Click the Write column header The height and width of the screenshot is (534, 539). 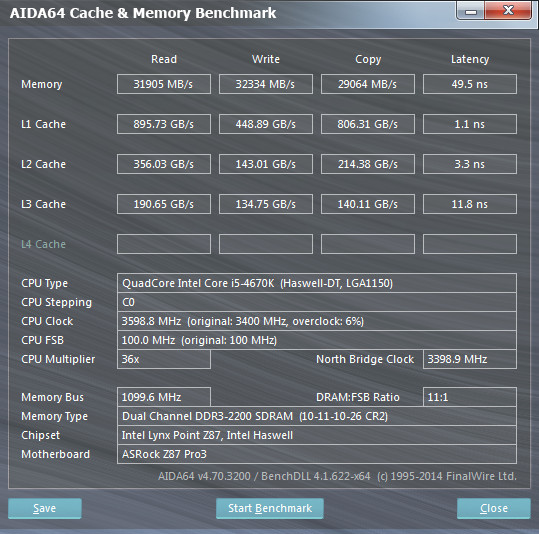tap(266, 59)
